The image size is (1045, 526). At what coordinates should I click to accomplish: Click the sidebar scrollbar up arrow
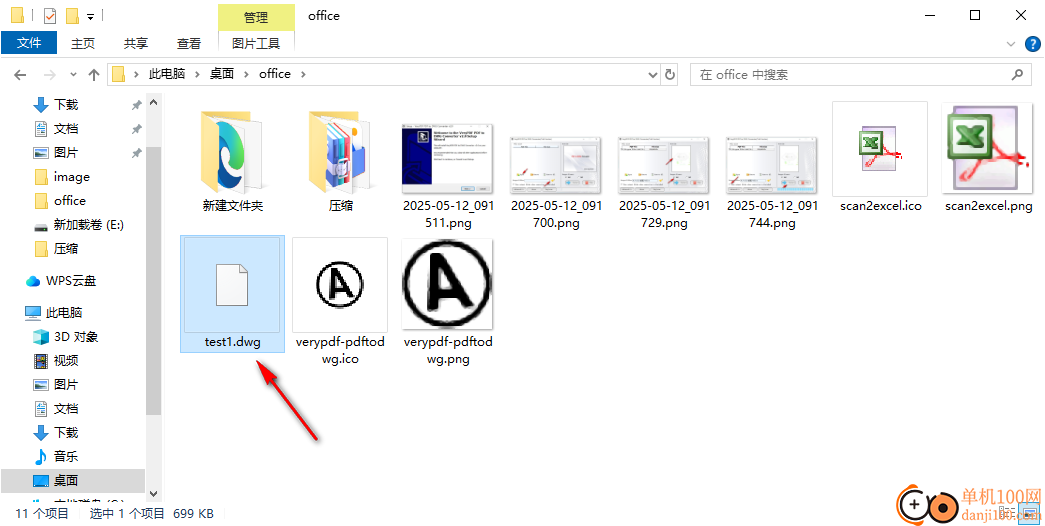pos(153,103)
